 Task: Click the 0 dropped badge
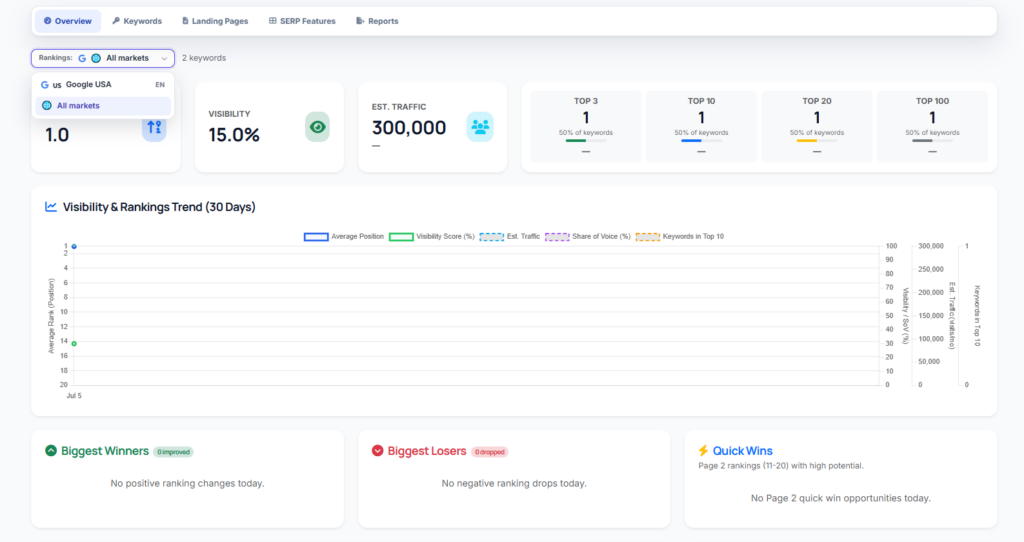490,452
